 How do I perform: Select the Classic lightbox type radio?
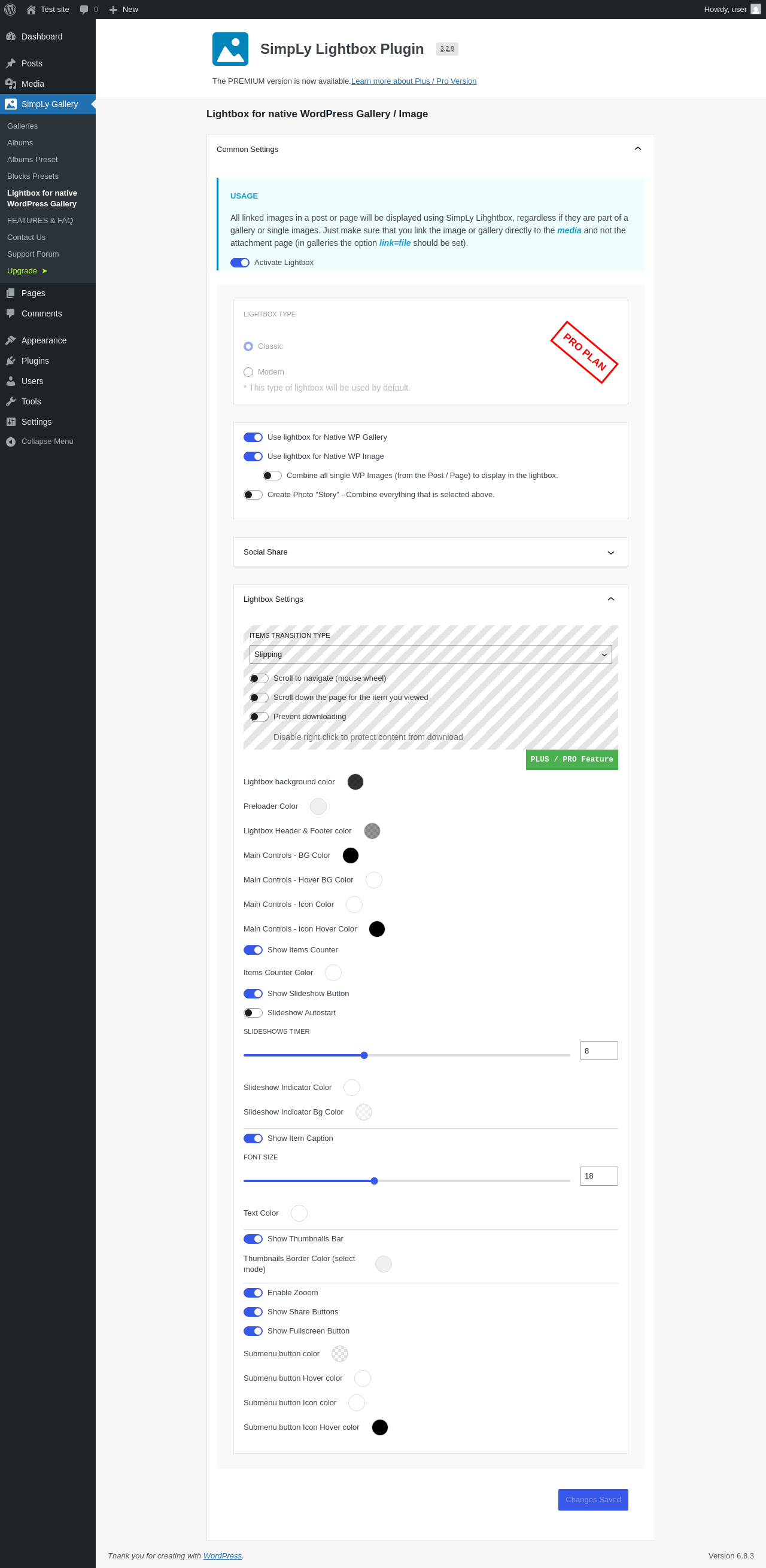[248, 346]
